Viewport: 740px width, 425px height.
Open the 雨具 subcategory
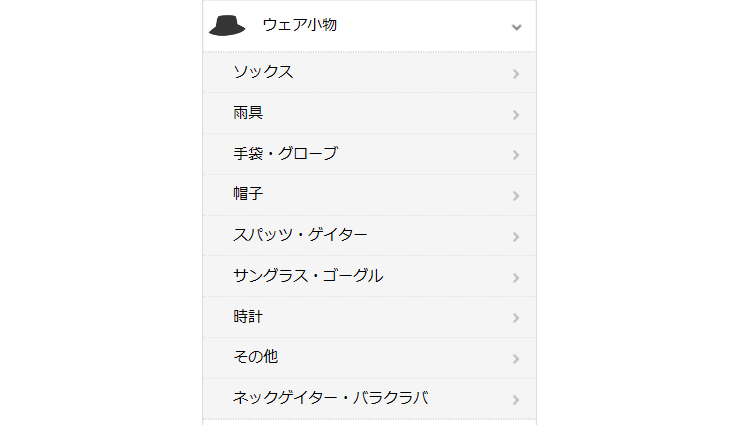248,113
